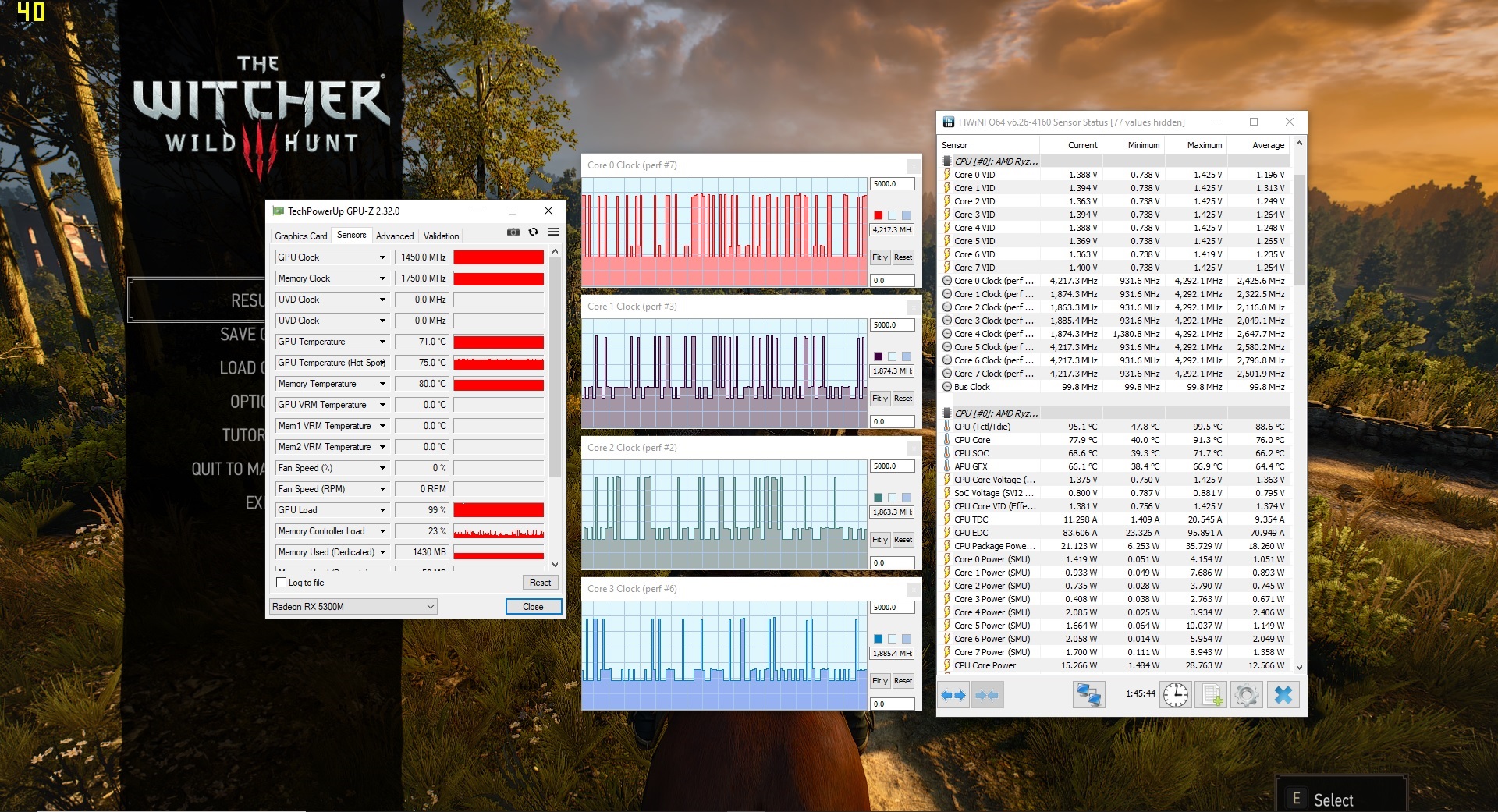This screenshot has width=1498, height=812.
Task: Click GPU-Z sensor list scroll down arrow
Action: tap(555, 564)
